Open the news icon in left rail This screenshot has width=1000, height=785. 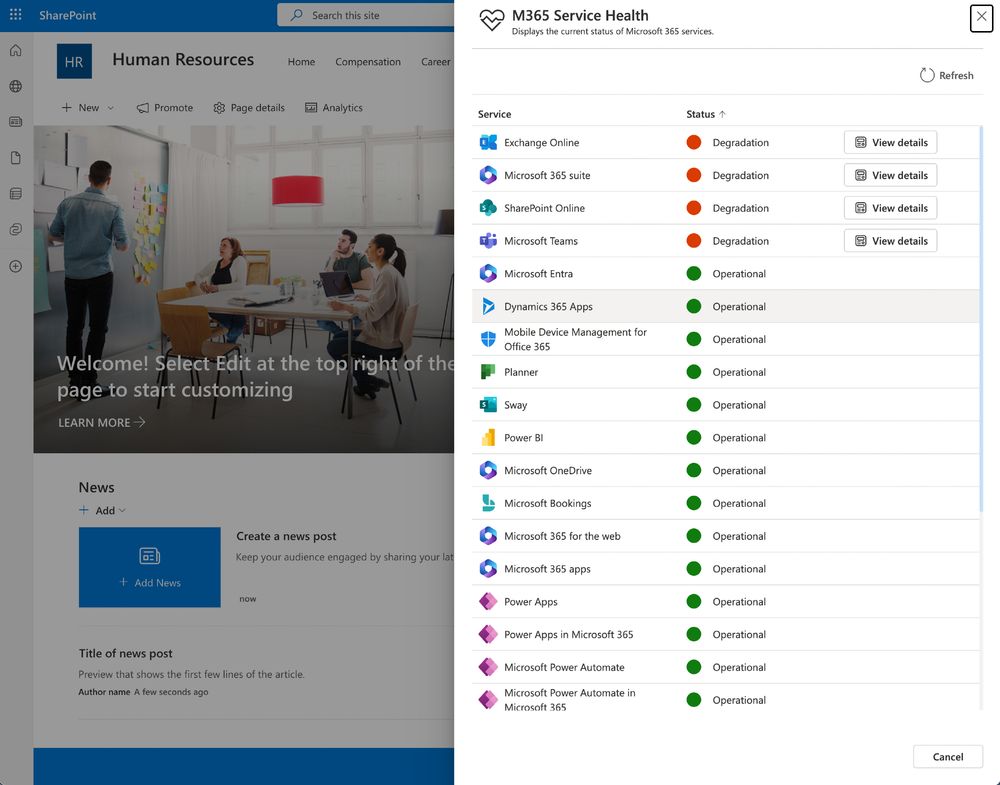tap(16, 122)
